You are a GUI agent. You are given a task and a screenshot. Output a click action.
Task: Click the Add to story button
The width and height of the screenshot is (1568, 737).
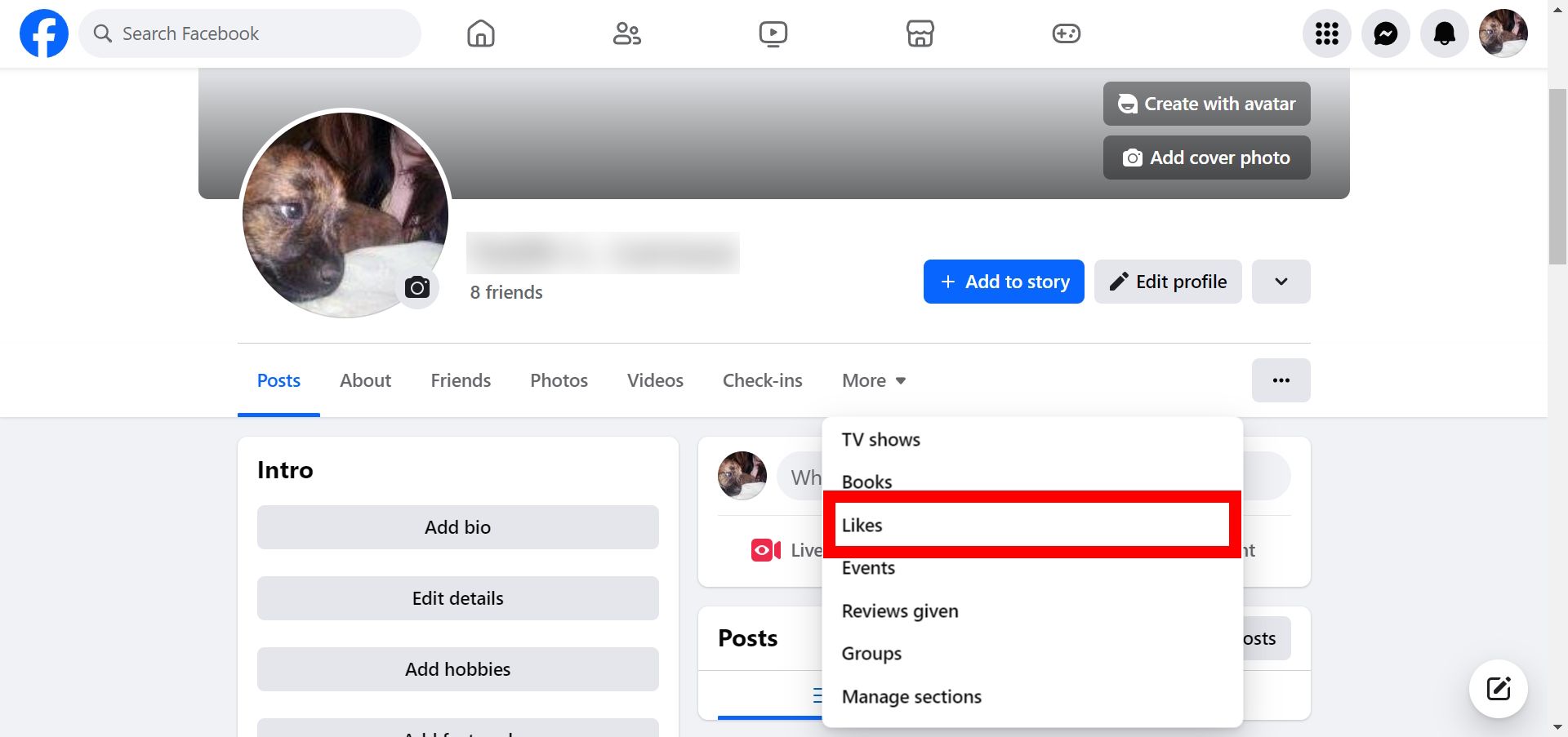click(1003, 282)
